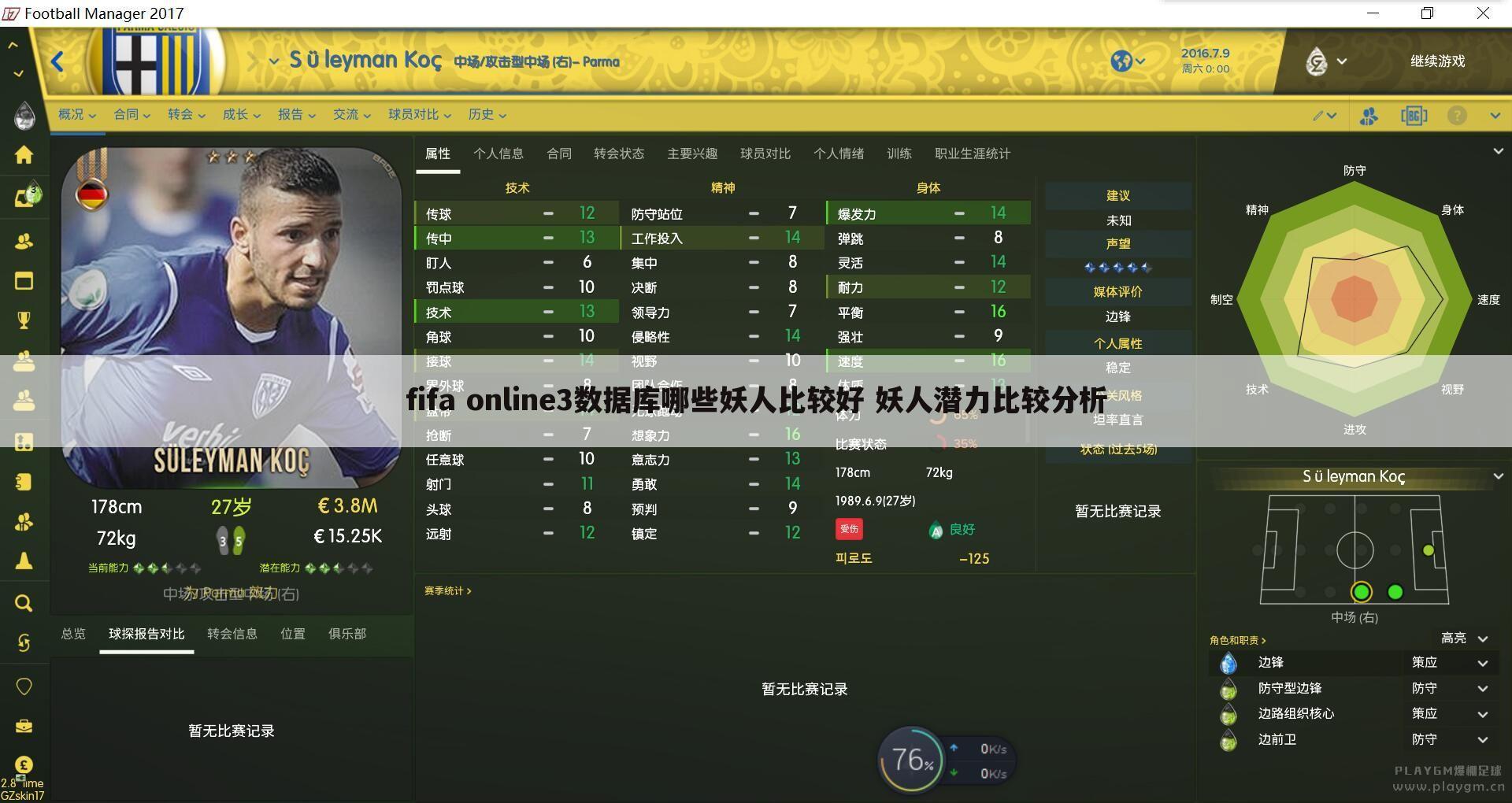The image size is (1512, 803).
Task: Click the player portrait photo card
Action: [x=232, y=317]
